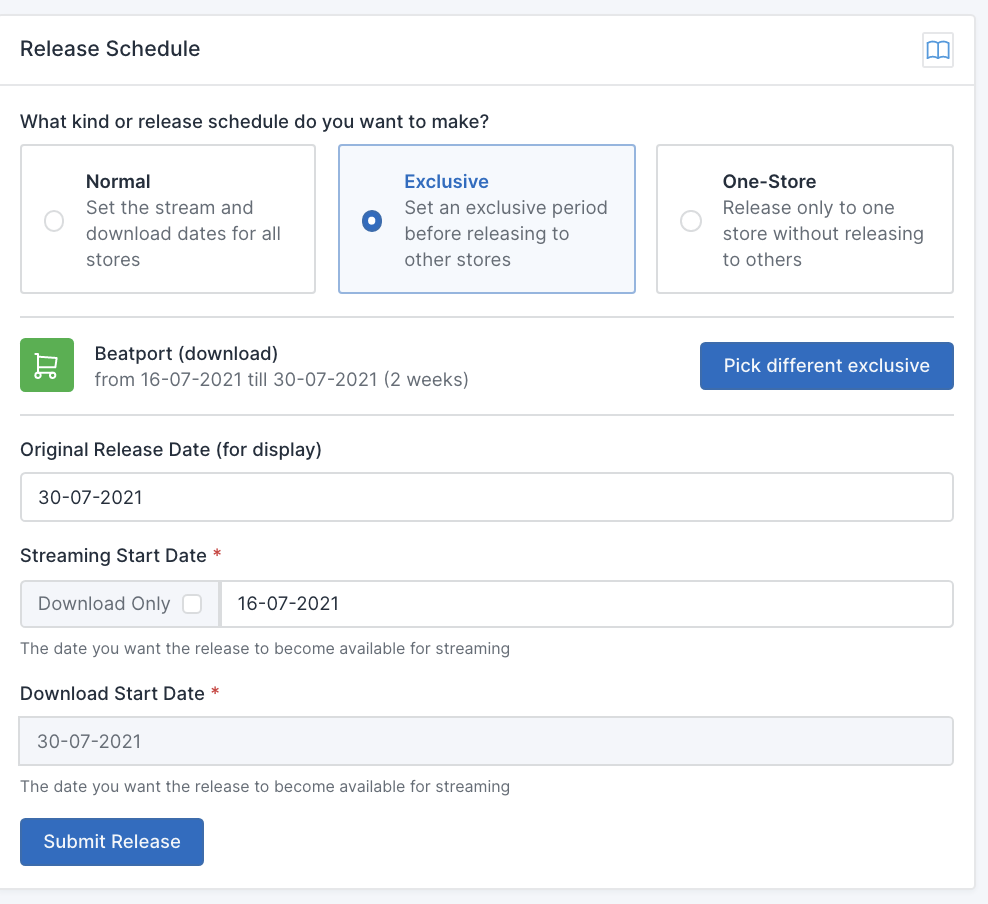Click the "Normal" card title text
This screenshot has height=904, width=988.
(118, 182)
